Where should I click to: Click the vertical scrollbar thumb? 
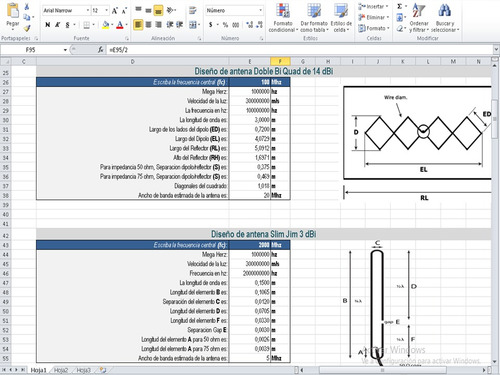tap(495, 118)
